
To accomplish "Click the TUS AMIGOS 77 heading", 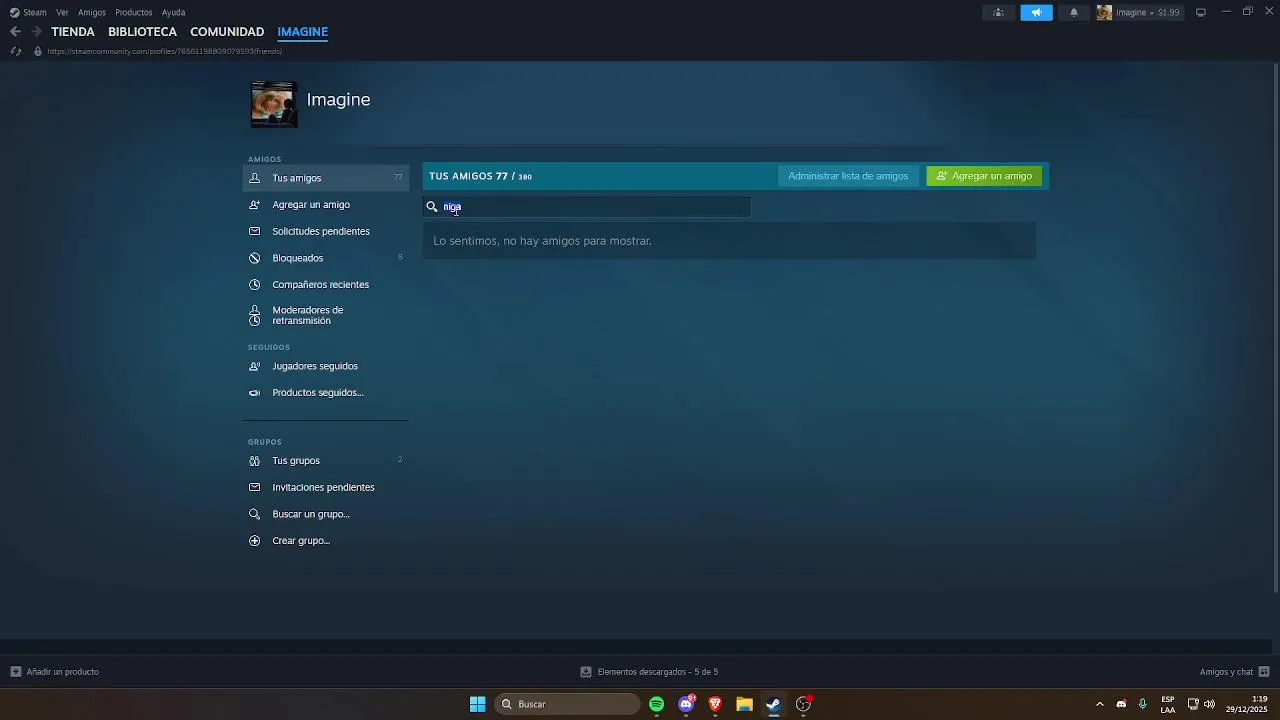I will 480,176.
